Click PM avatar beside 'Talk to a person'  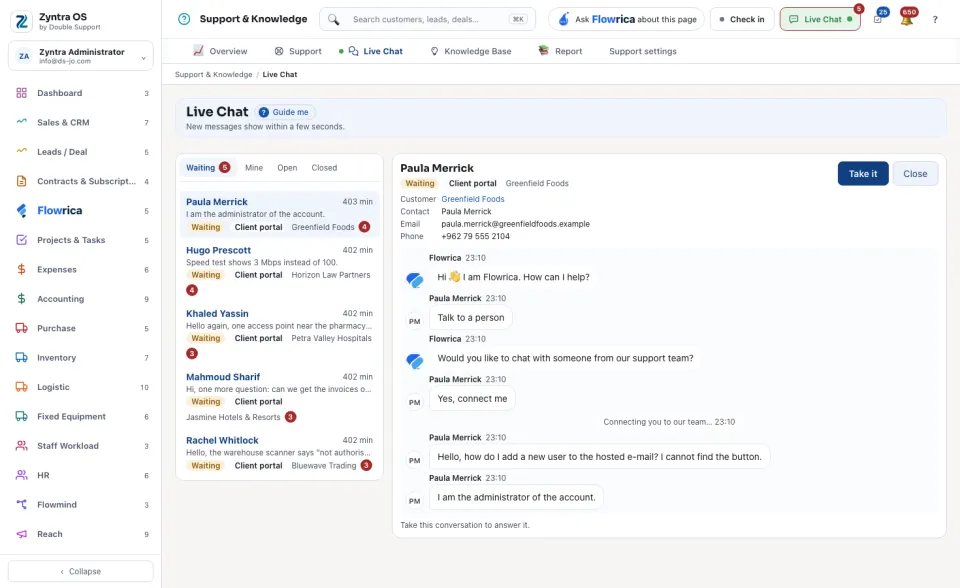414,321
